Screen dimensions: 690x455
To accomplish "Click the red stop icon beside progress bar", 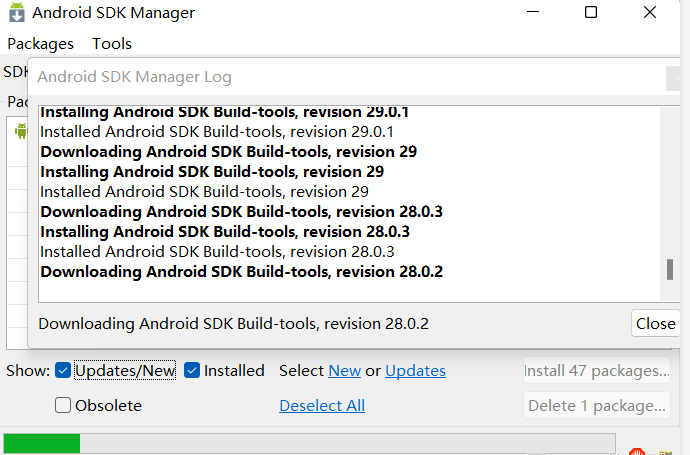I will [637, 451].
